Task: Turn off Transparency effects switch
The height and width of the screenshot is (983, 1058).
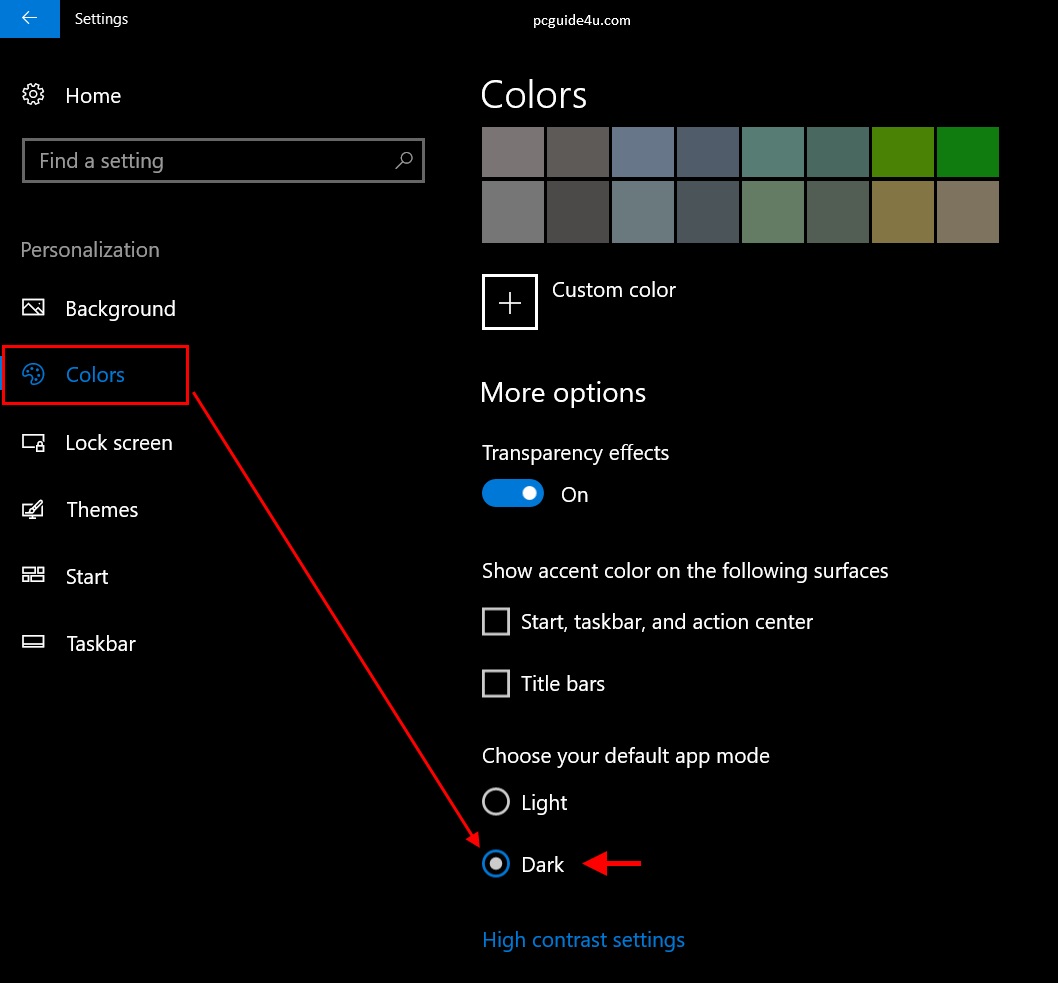Action: (x=513, y=494)
